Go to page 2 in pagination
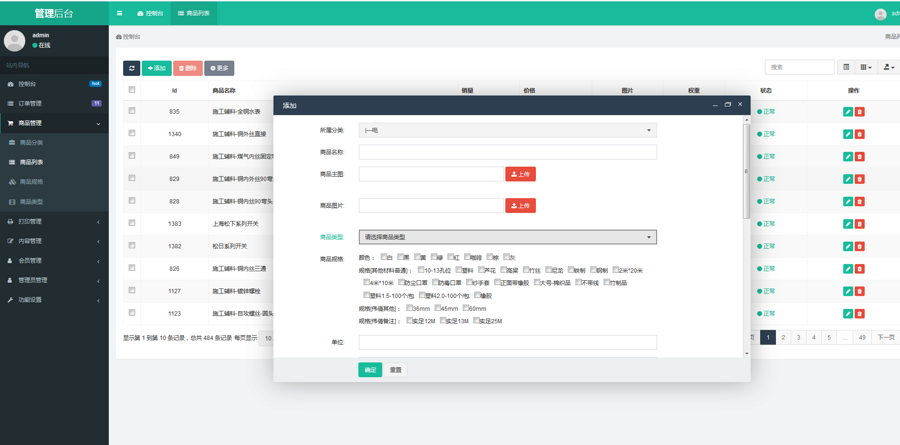 [x=783, y=338]
